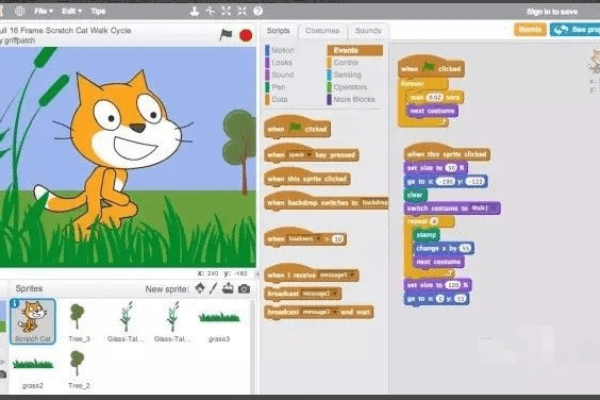
Task: Click the 'forever' block in script
Action: 412,83
